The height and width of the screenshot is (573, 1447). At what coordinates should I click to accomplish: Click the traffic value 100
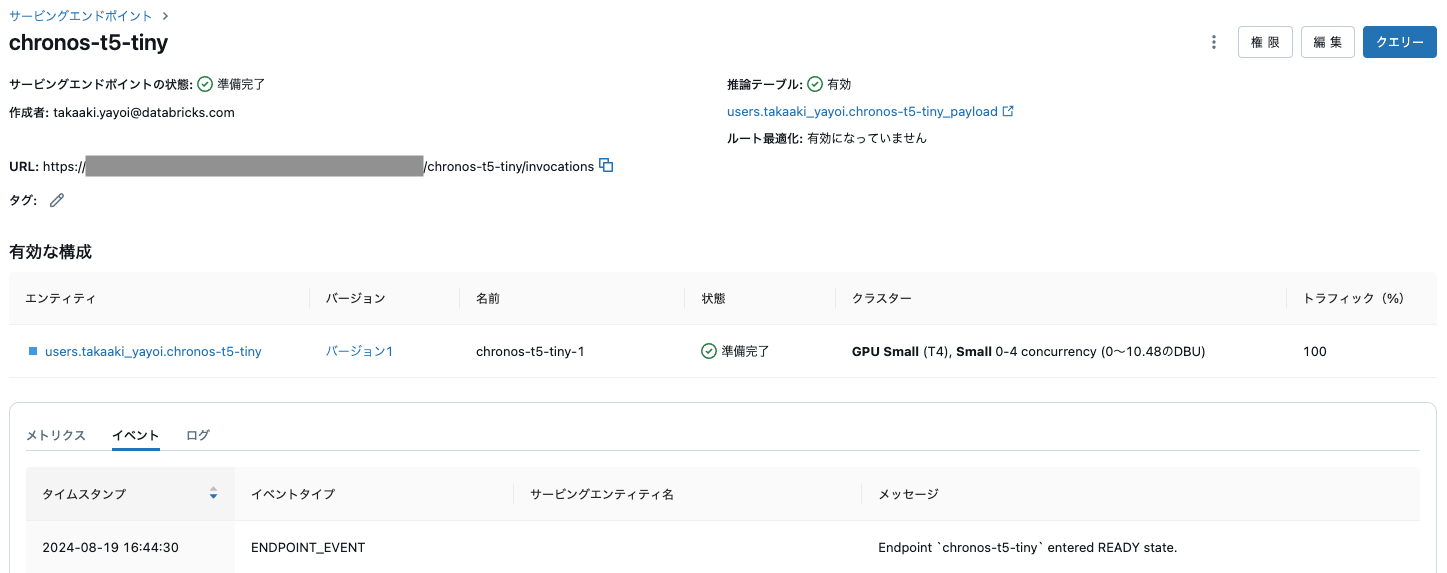click(x=1316, y=351)
